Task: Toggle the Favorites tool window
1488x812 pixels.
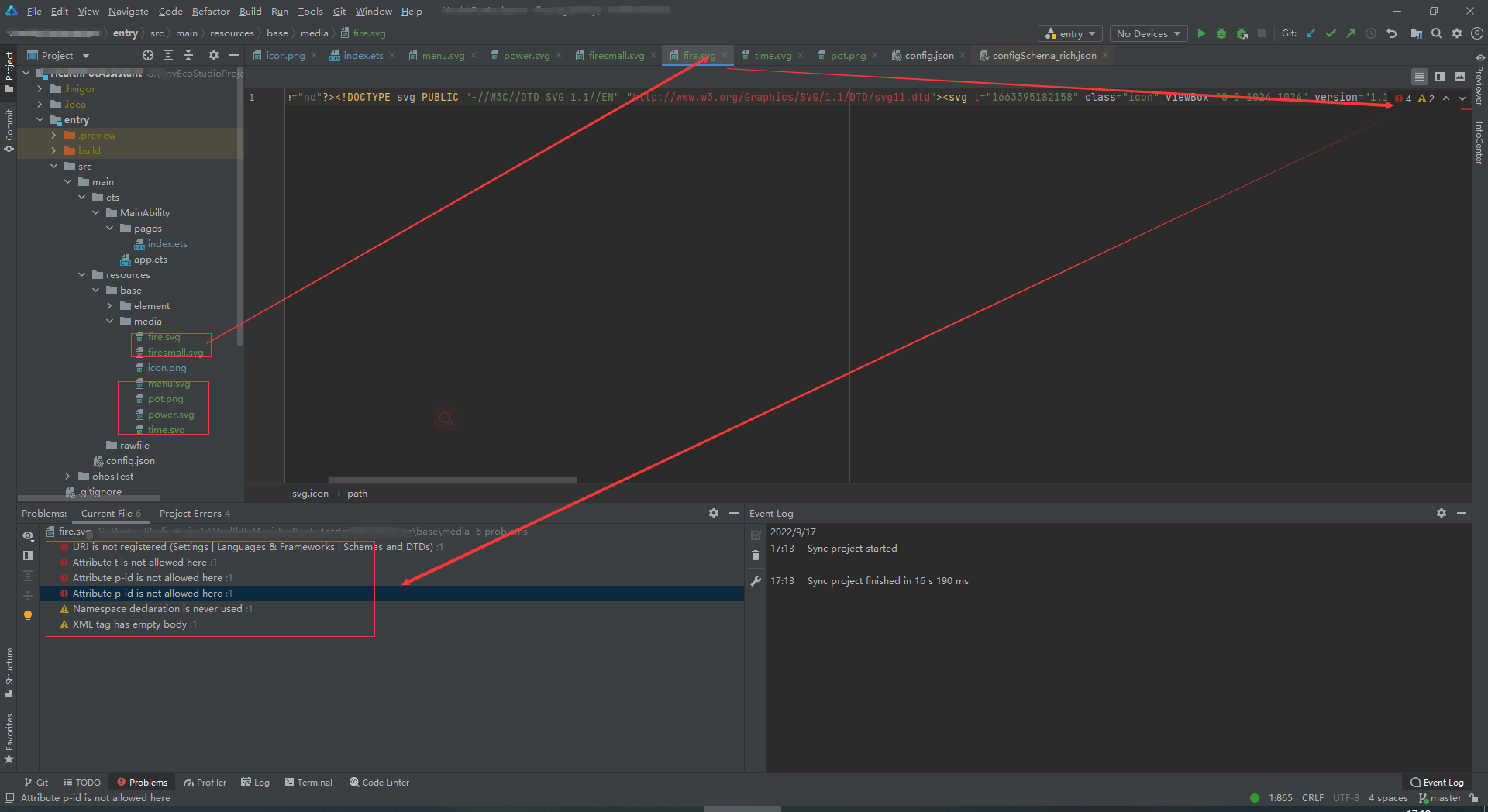Action: [9, 738]
